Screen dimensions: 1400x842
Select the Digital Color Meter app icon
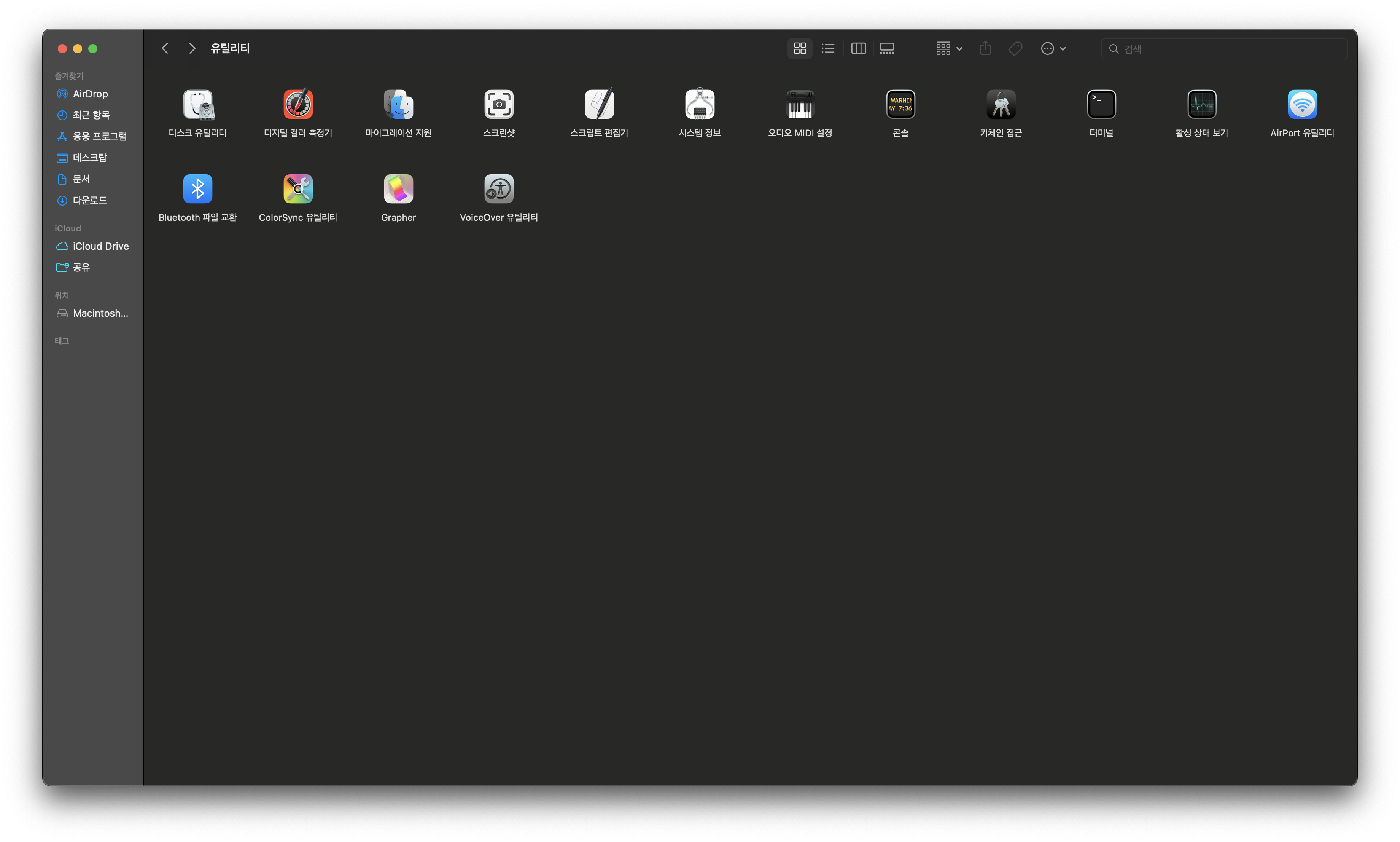tap(298, 104)
